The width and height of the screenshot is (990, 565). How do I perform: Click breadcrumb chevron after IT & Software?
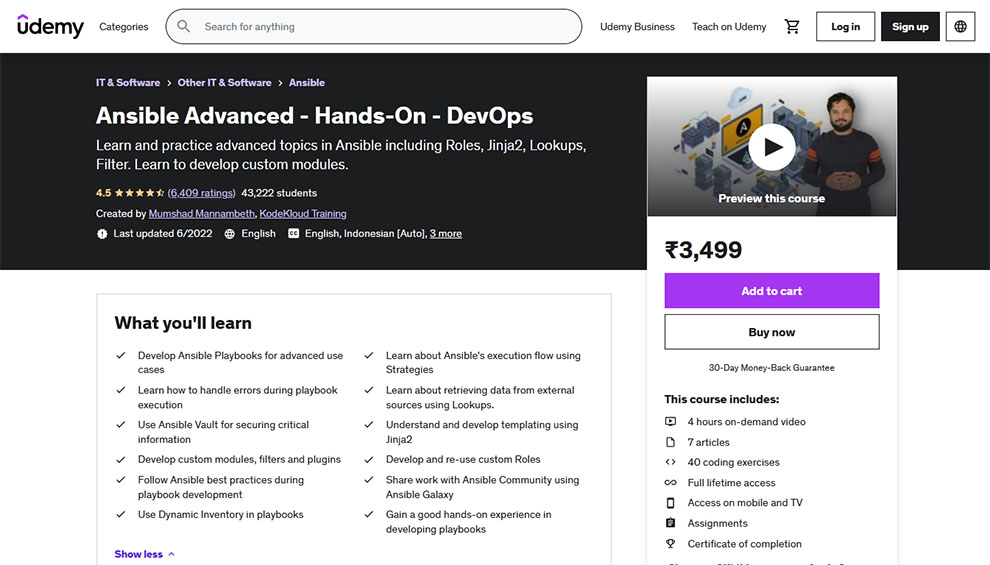pos(169,83)
